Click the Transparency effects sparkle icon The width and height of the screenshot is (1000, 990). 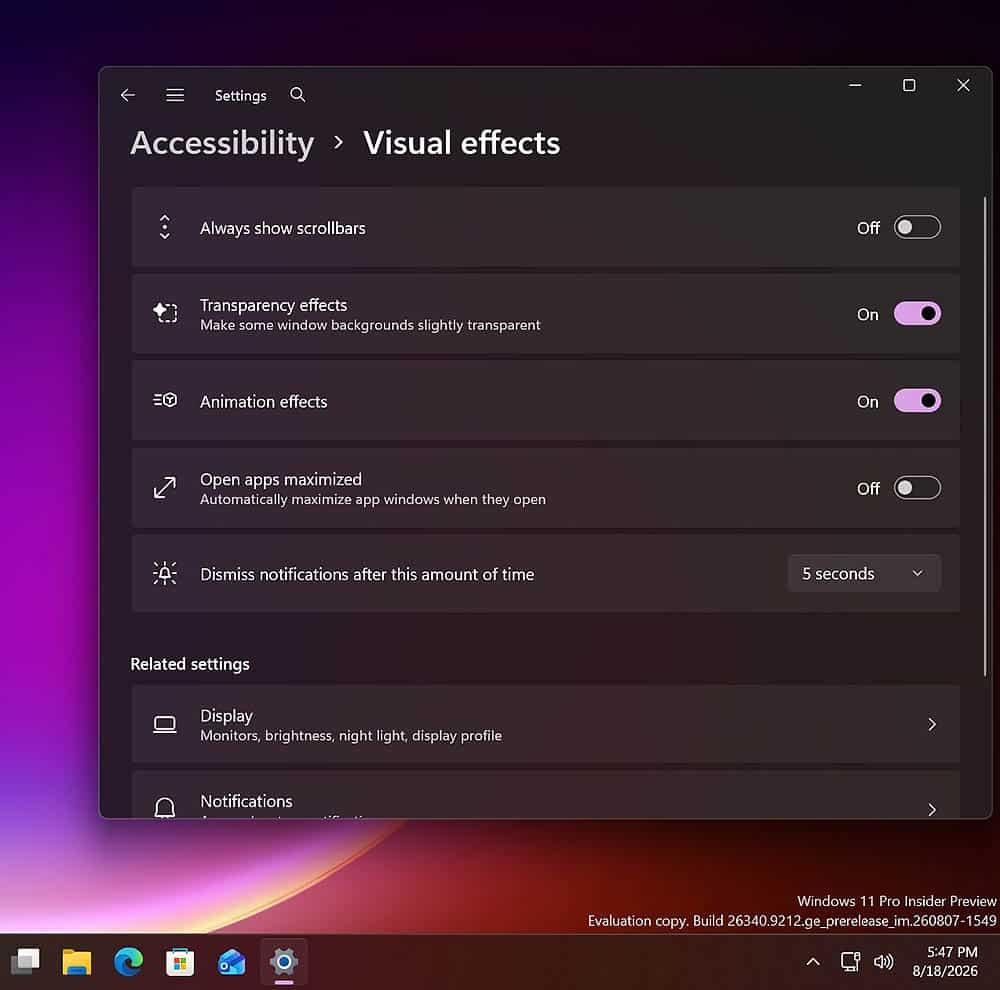165,313
